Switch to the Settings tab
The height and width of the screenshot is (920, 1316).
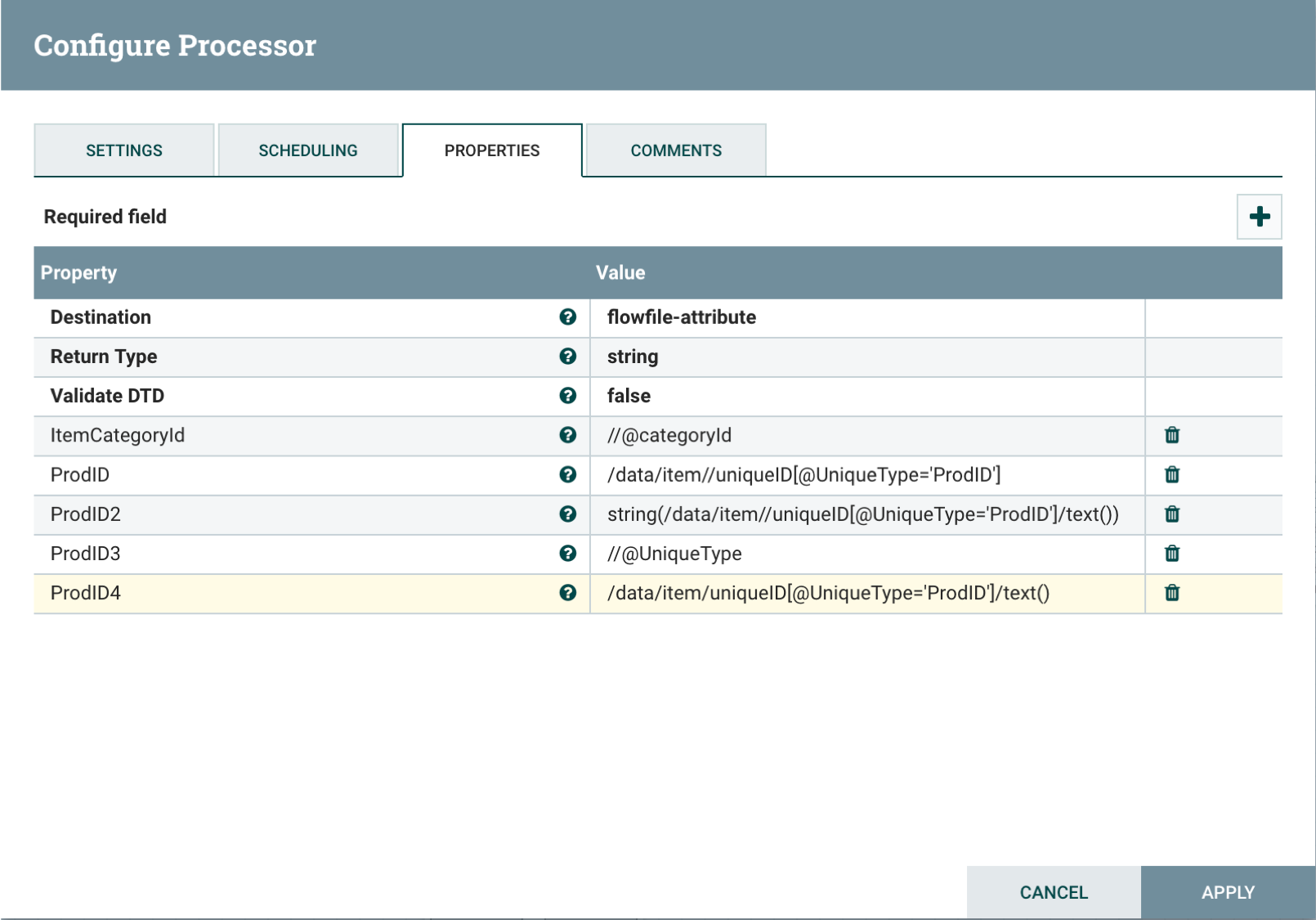coord(123,150)
